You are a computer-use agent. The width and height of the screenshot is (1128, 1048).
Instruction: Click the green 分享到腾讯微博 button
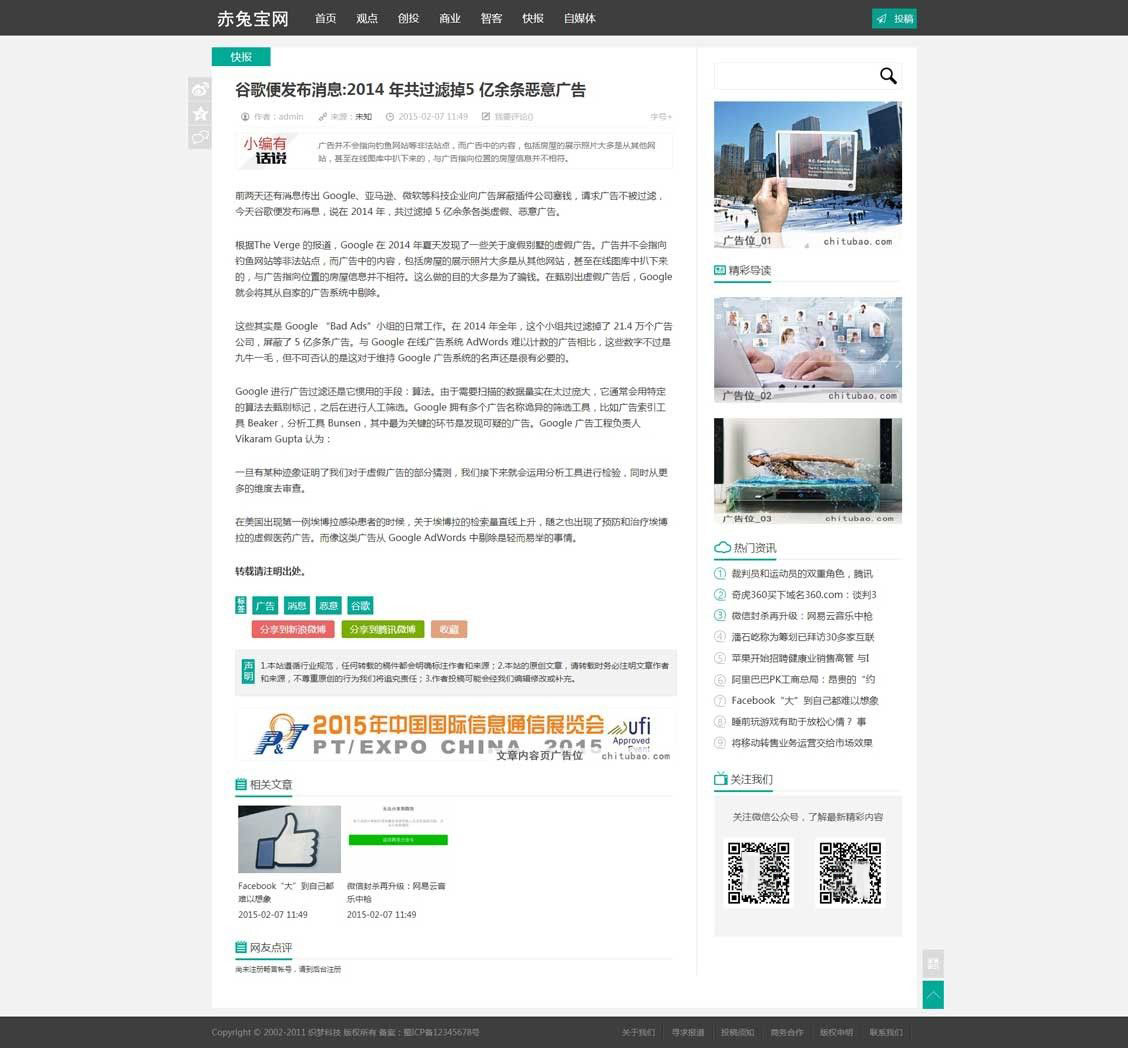[x=382, y=629]
